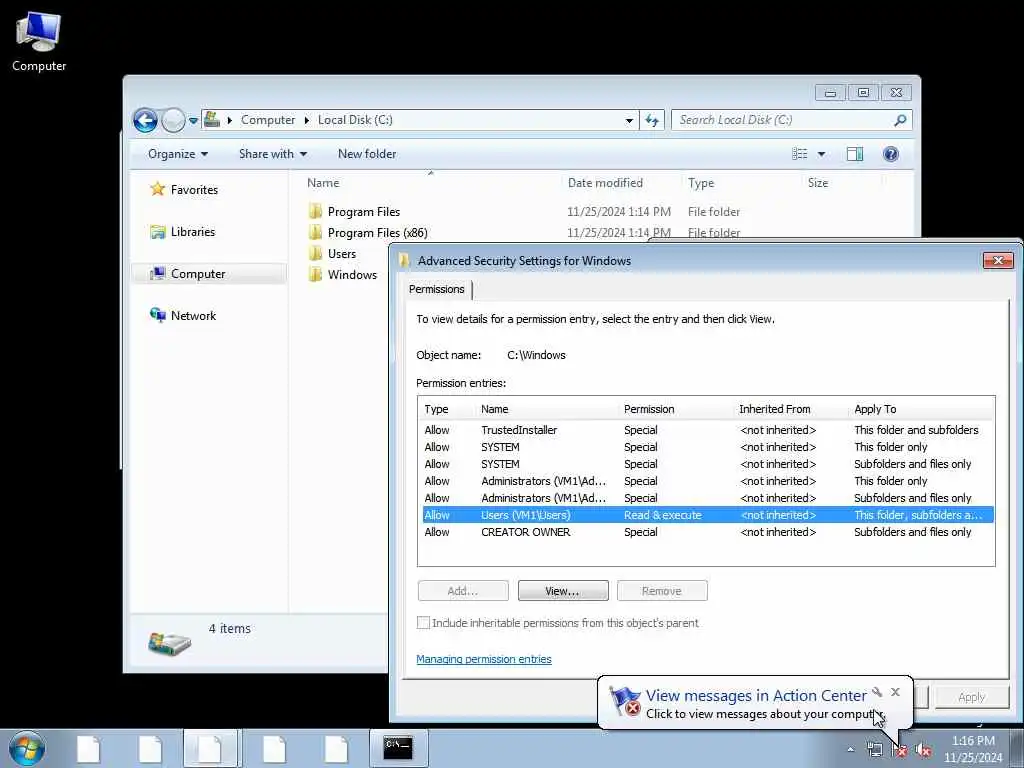
Task: Select SYSTEM entry for This folder only
Action: pos(708,447)
